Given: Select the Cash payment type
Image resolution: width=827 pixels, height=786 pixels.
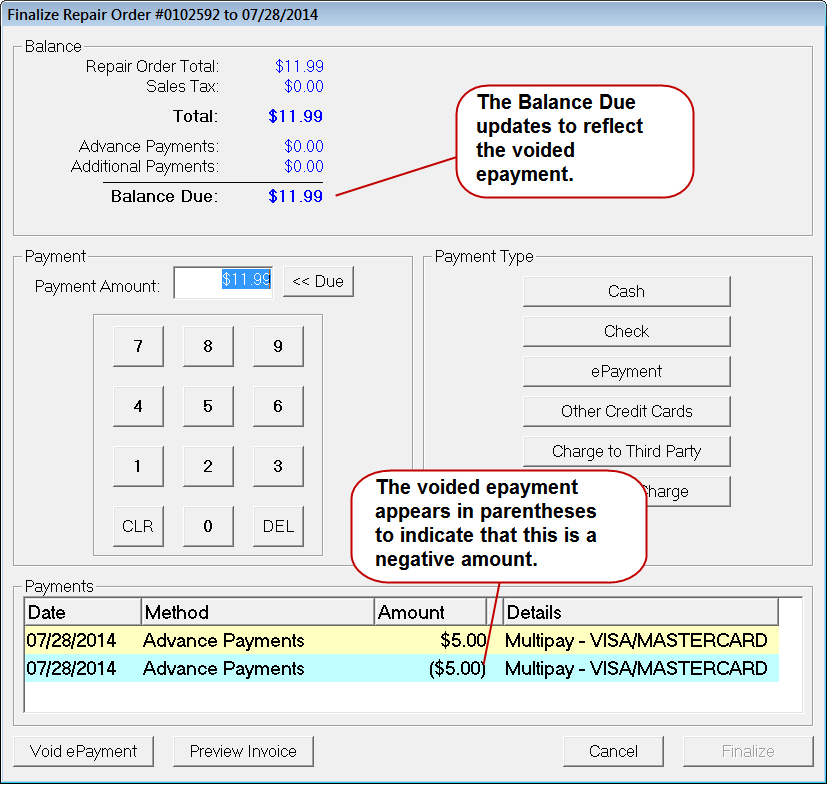Looking at the screenshot, I should (x=626, y=291).
